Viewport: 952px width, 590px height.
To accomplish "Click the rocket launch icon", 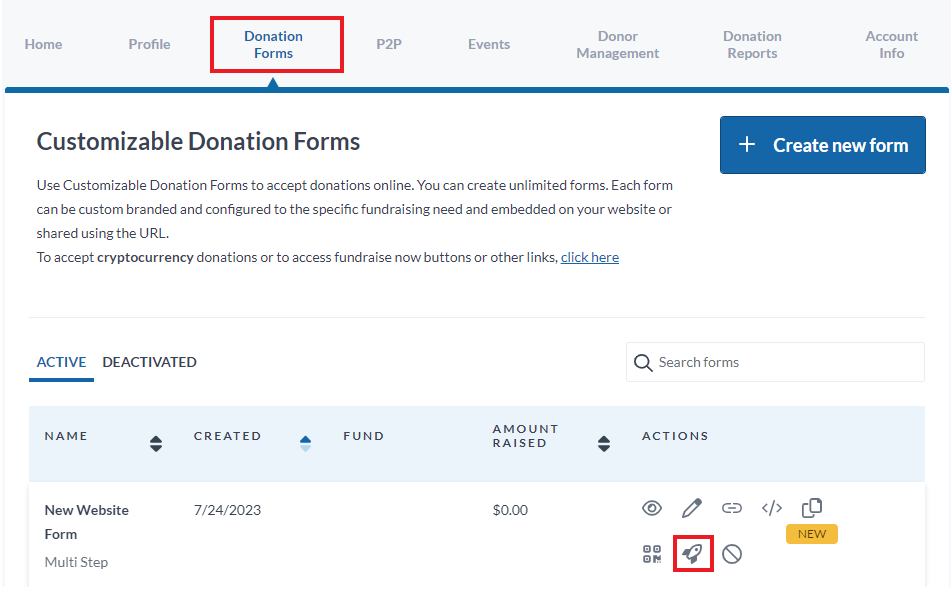I will pos(693,554).
